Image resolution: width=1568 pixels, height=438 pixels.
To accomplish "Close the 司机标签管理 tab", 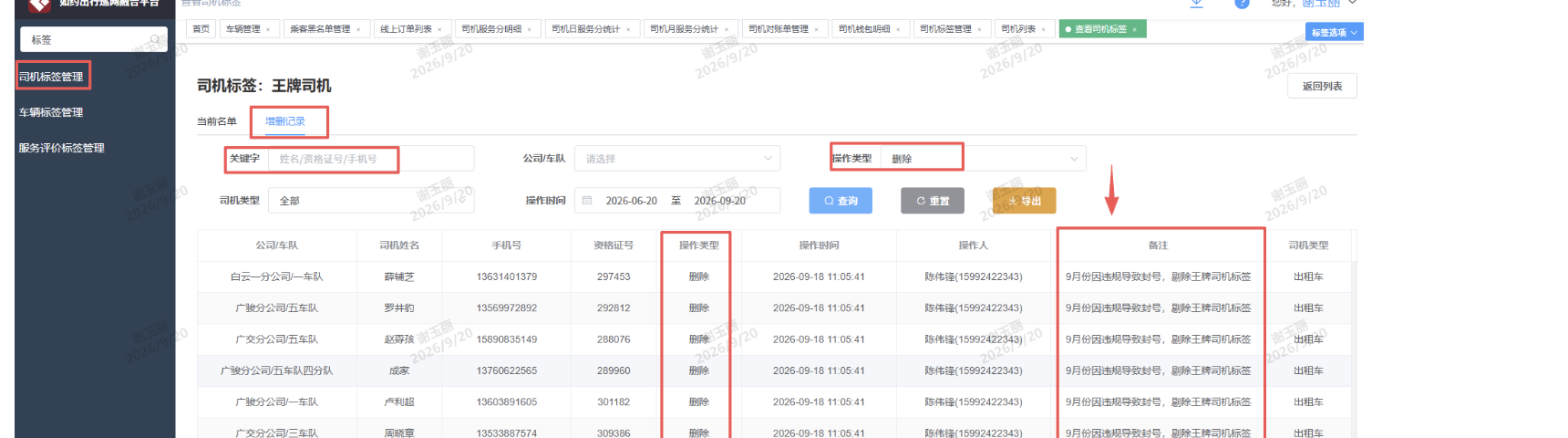I will pos(980,29).
